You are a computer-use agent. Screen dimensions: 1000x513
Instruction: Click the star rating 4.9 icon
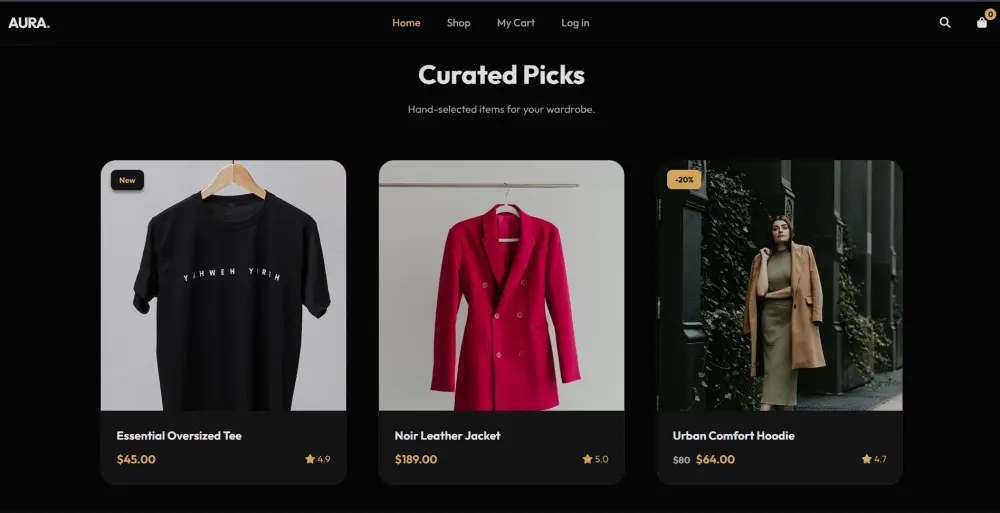(310, 459)
